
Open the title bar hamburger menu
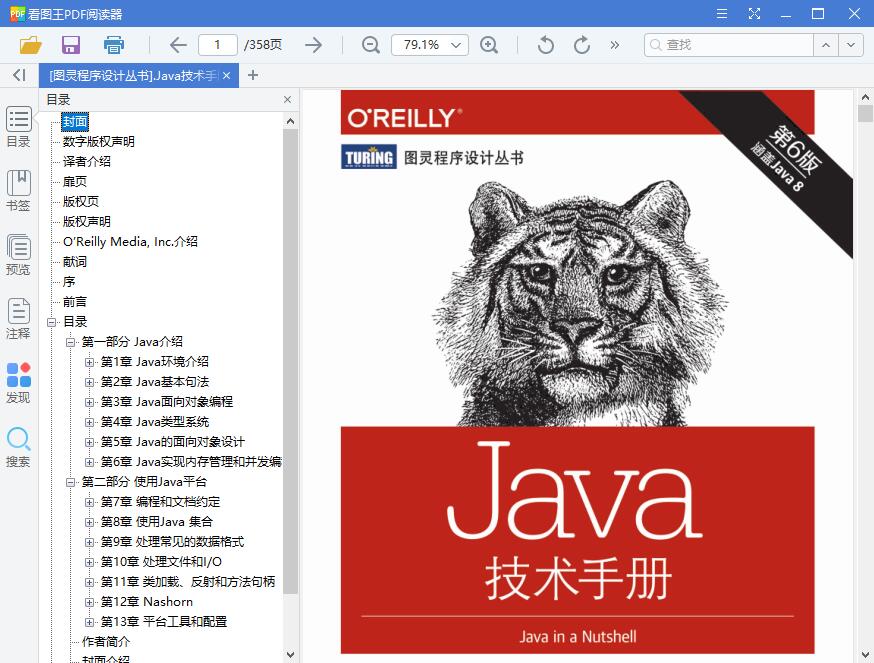pyautogui.click(x=722, y=13)
